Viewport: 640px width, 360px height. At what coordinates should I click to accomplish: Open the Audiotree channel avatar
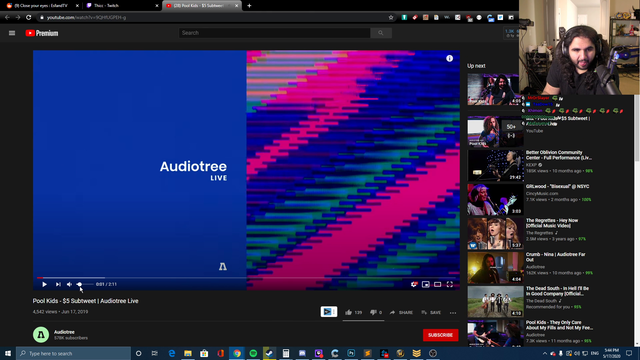click(41, 335)
